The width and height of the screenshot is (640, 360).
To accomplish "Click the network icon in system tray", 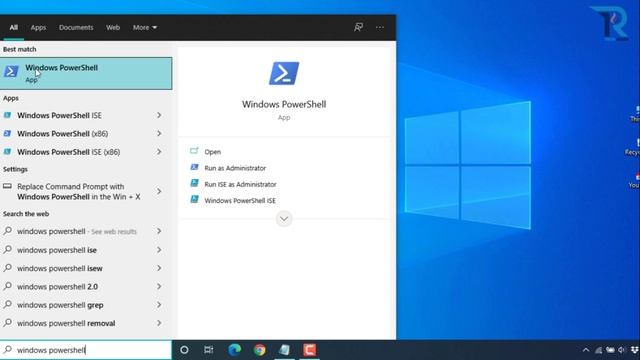I will pyautogui.click(x=598, y=350).
